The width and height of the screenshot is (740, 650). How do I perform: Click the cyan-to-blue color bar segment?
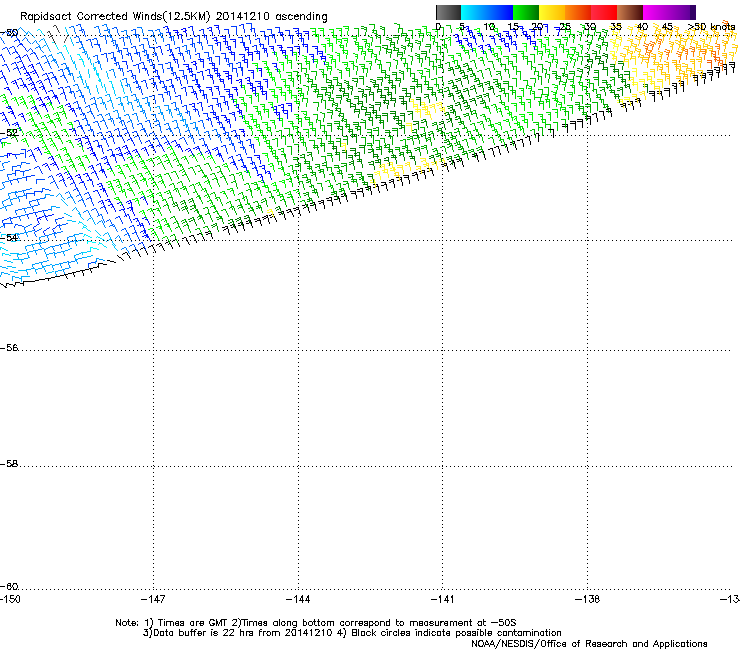[x=487, y=12]
